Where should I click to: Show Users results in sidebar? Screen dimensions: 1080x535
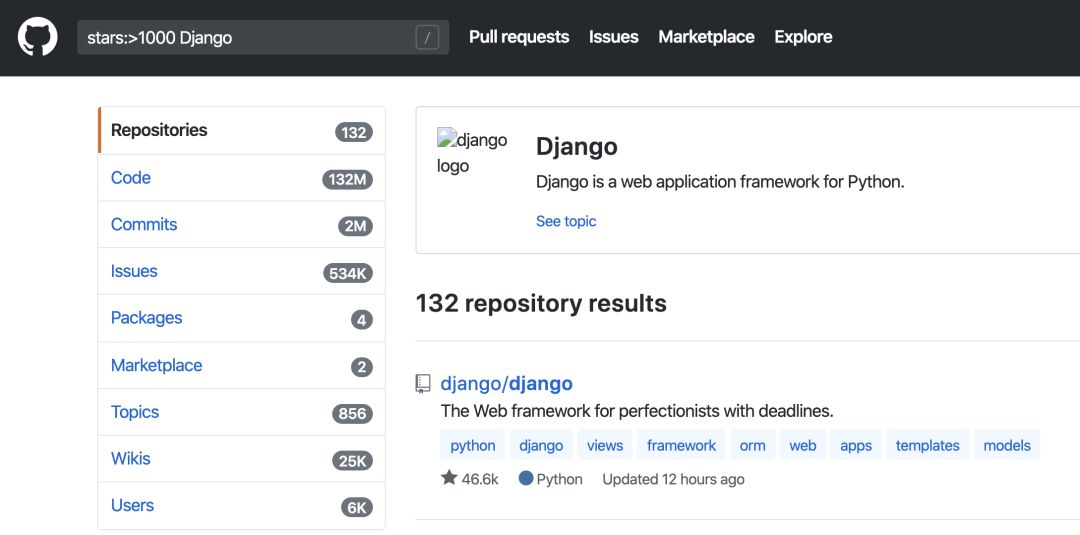(x=241, y=505)
